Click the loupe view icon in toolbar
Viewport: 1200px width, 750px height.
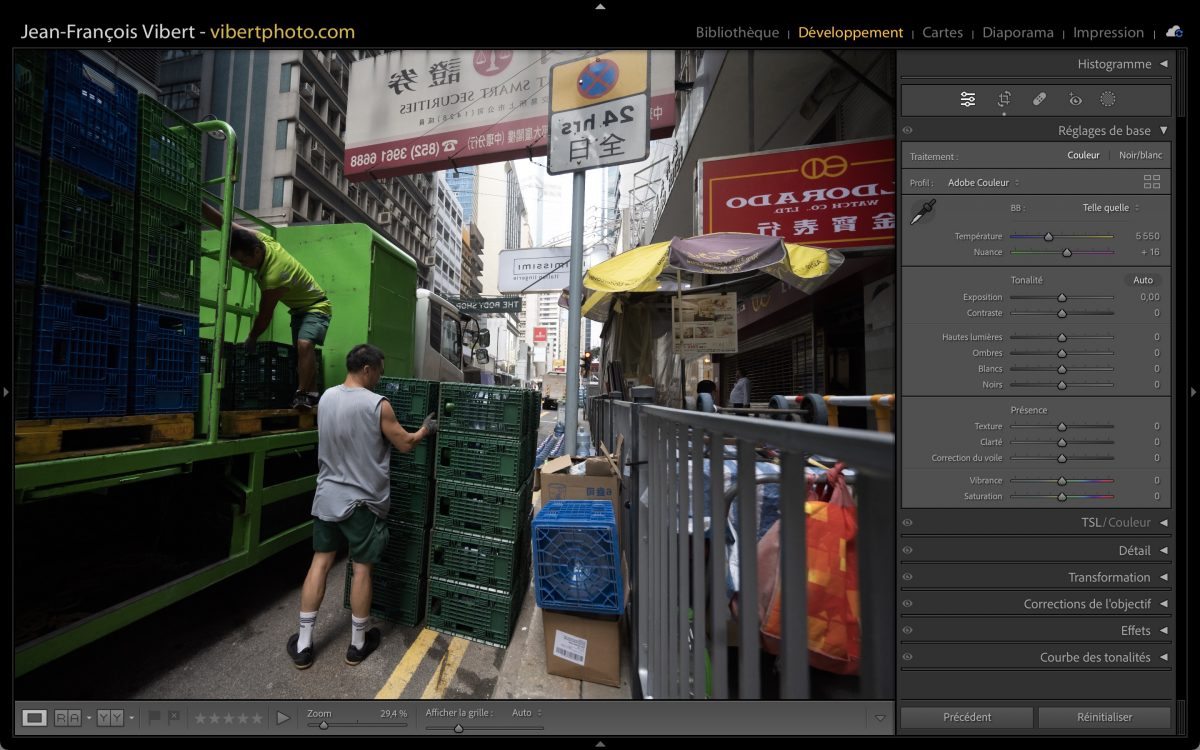coord(35,717)
